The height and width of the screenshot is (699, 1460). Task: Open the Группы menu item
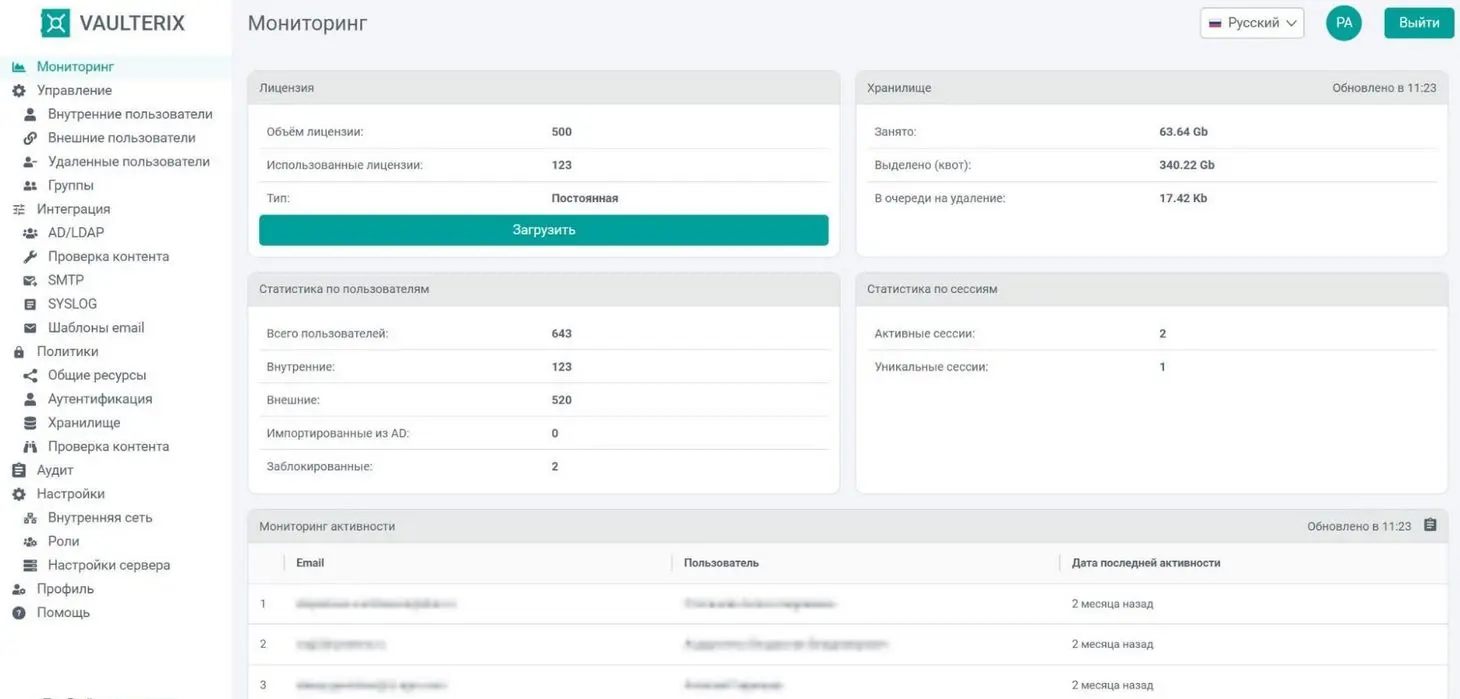pos(71,186)
